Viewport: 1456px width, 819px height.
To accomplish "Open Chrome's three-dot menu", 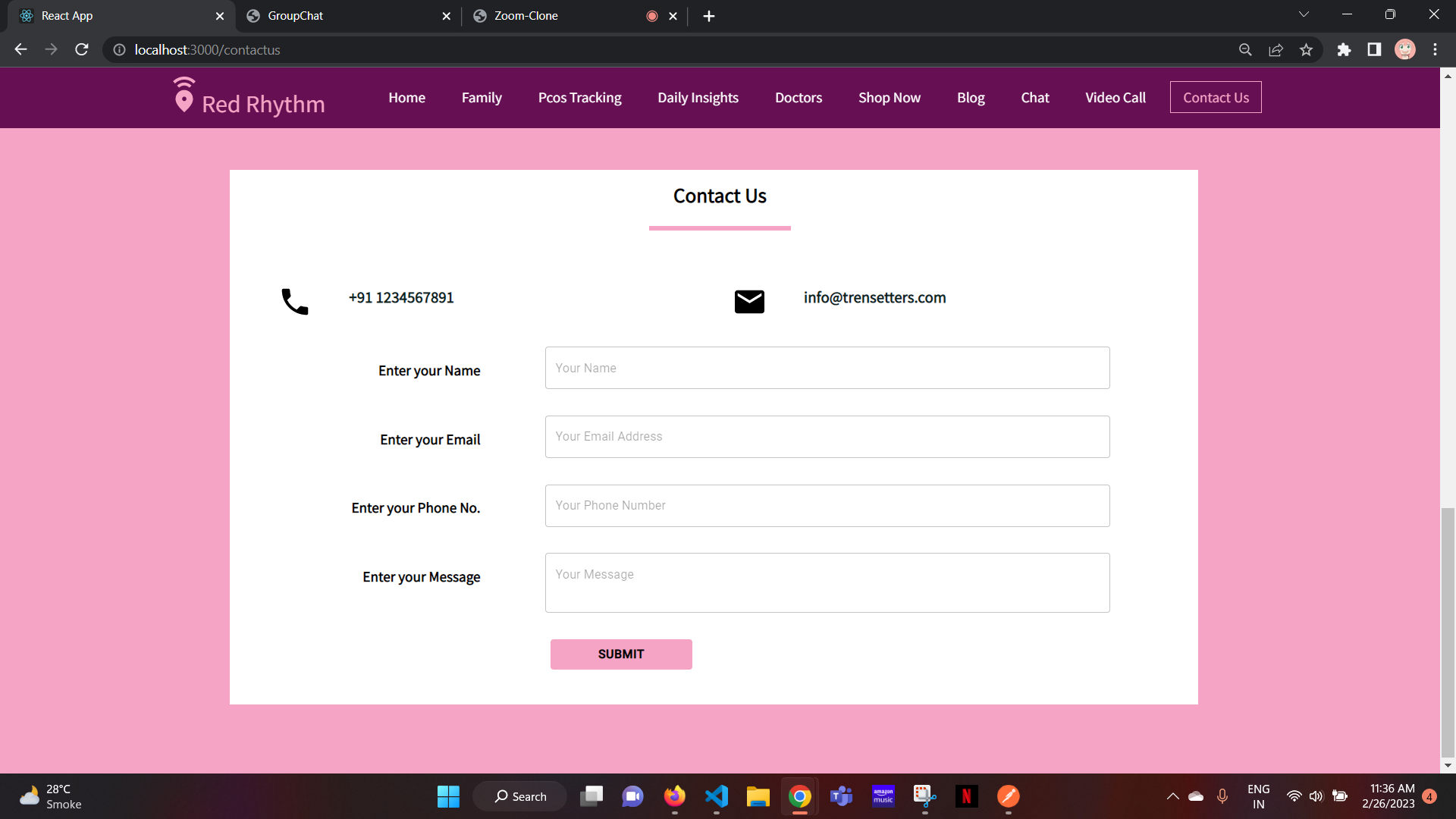I will tap(1435, 50).
